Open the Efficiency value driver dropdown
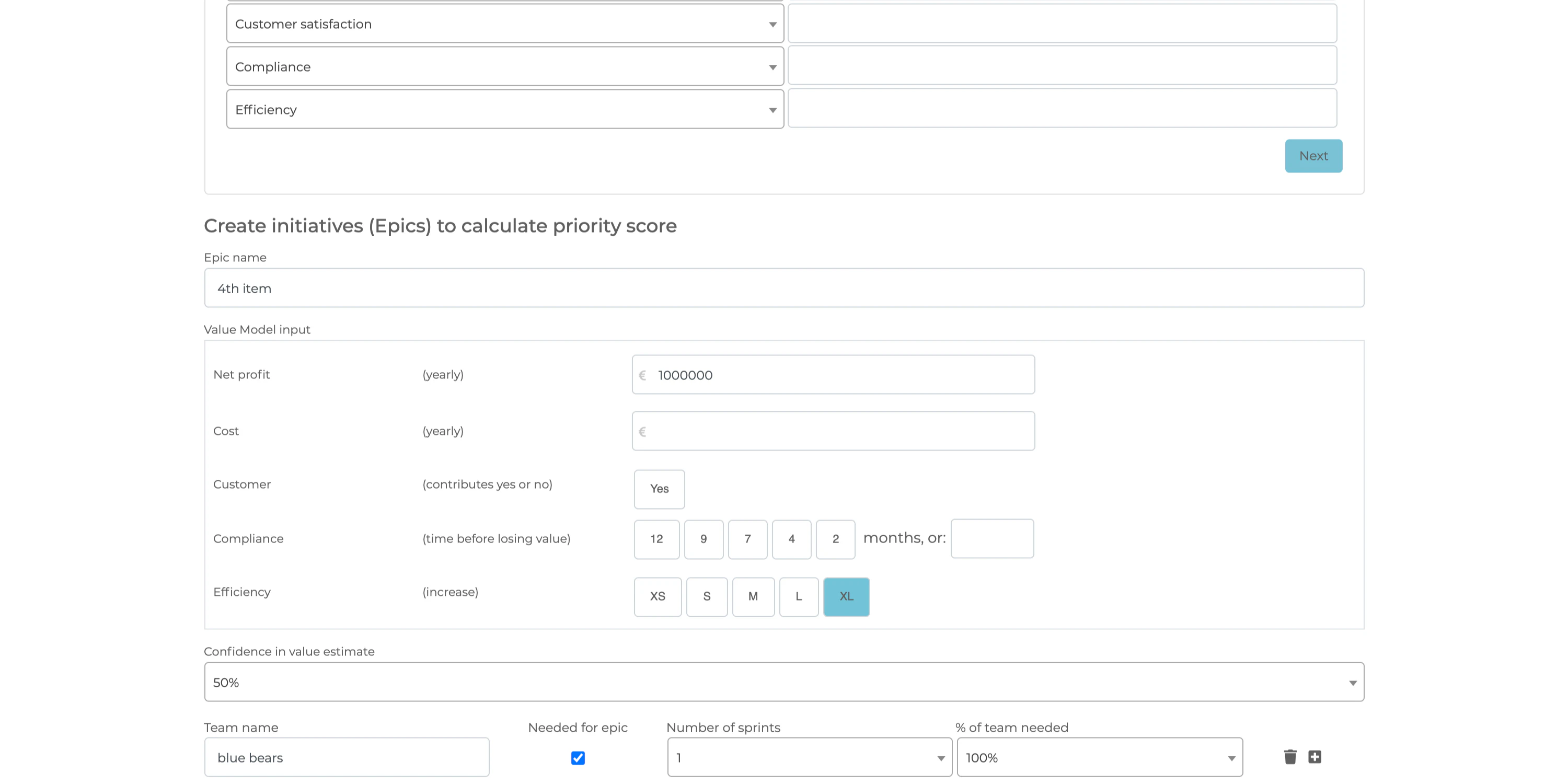1568x784 pixels. (x=504, y=110)
